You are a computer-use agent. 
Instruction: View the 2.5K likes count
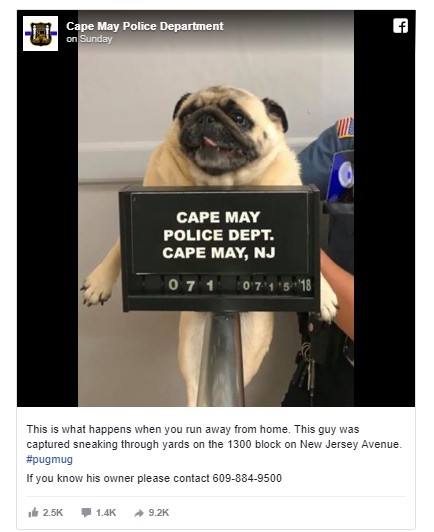tap(53, 513)
